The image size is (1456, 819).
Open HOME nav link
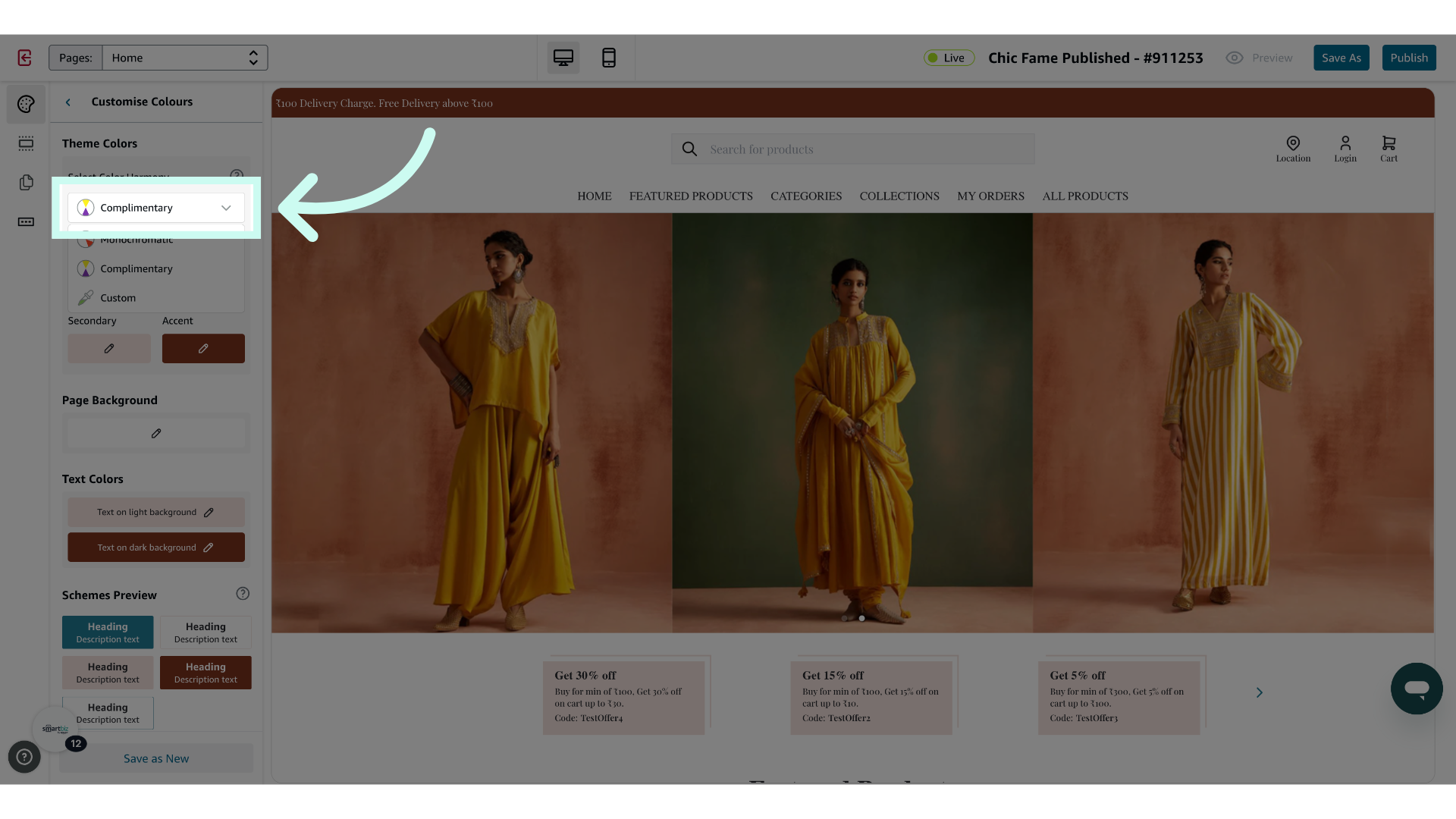point(595,196)
